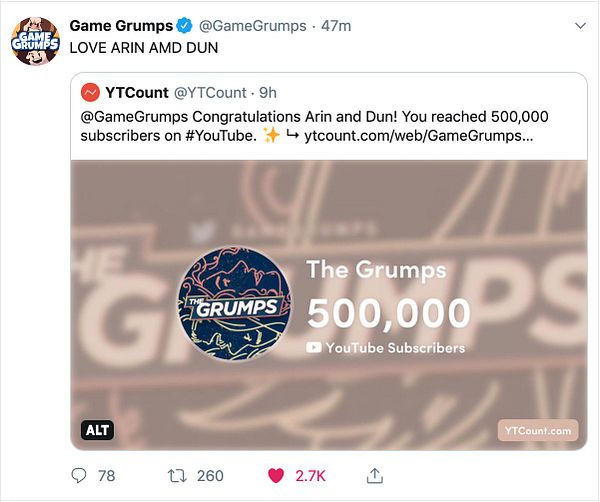Image resolution: width=600 pixels, height=502 pixels.
Task: Click the @GameGrumps mention in quoted tweet
Action: tap(134, 116)
